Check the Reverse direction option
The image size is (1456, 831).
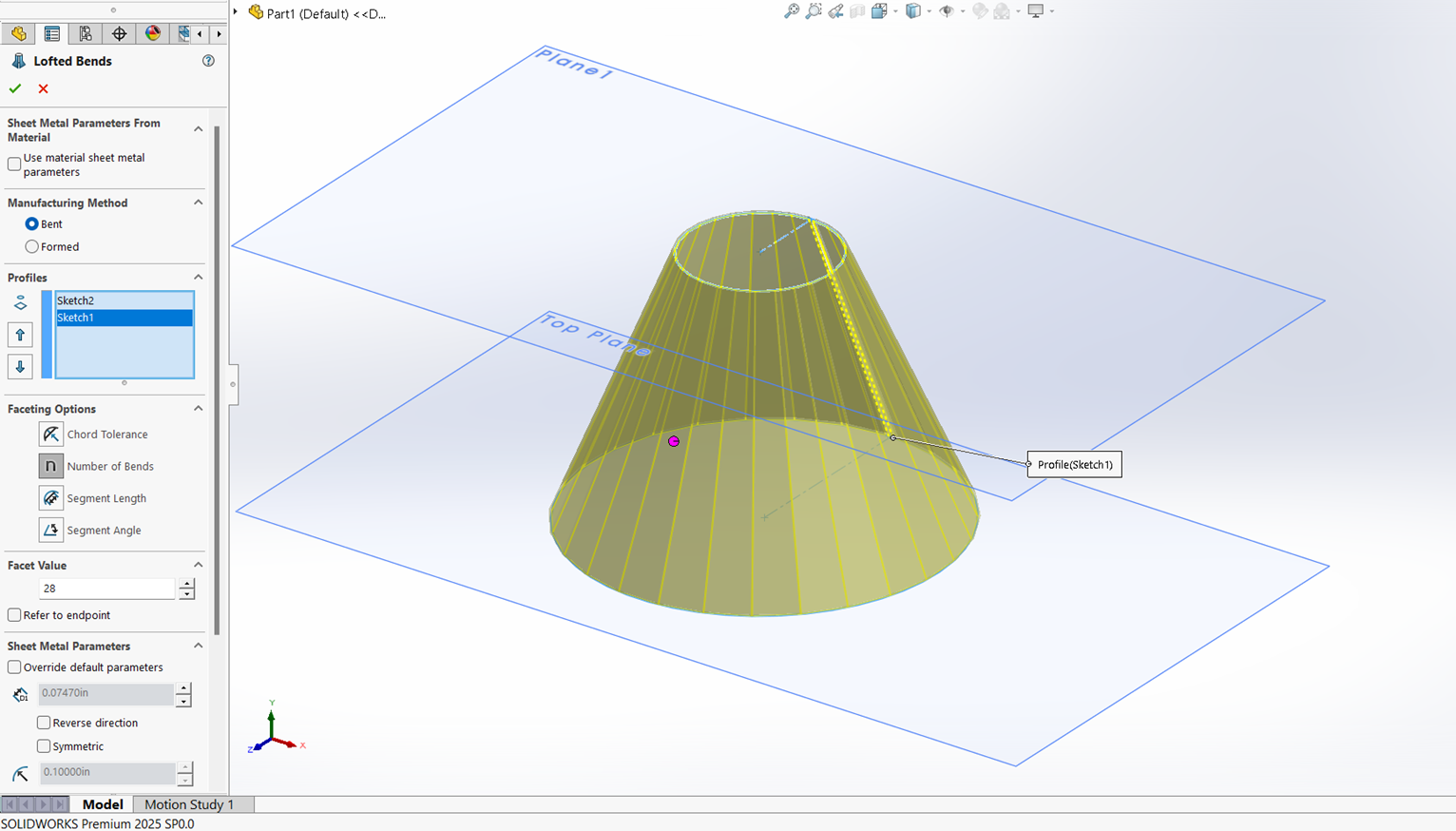tap(44, 723)
